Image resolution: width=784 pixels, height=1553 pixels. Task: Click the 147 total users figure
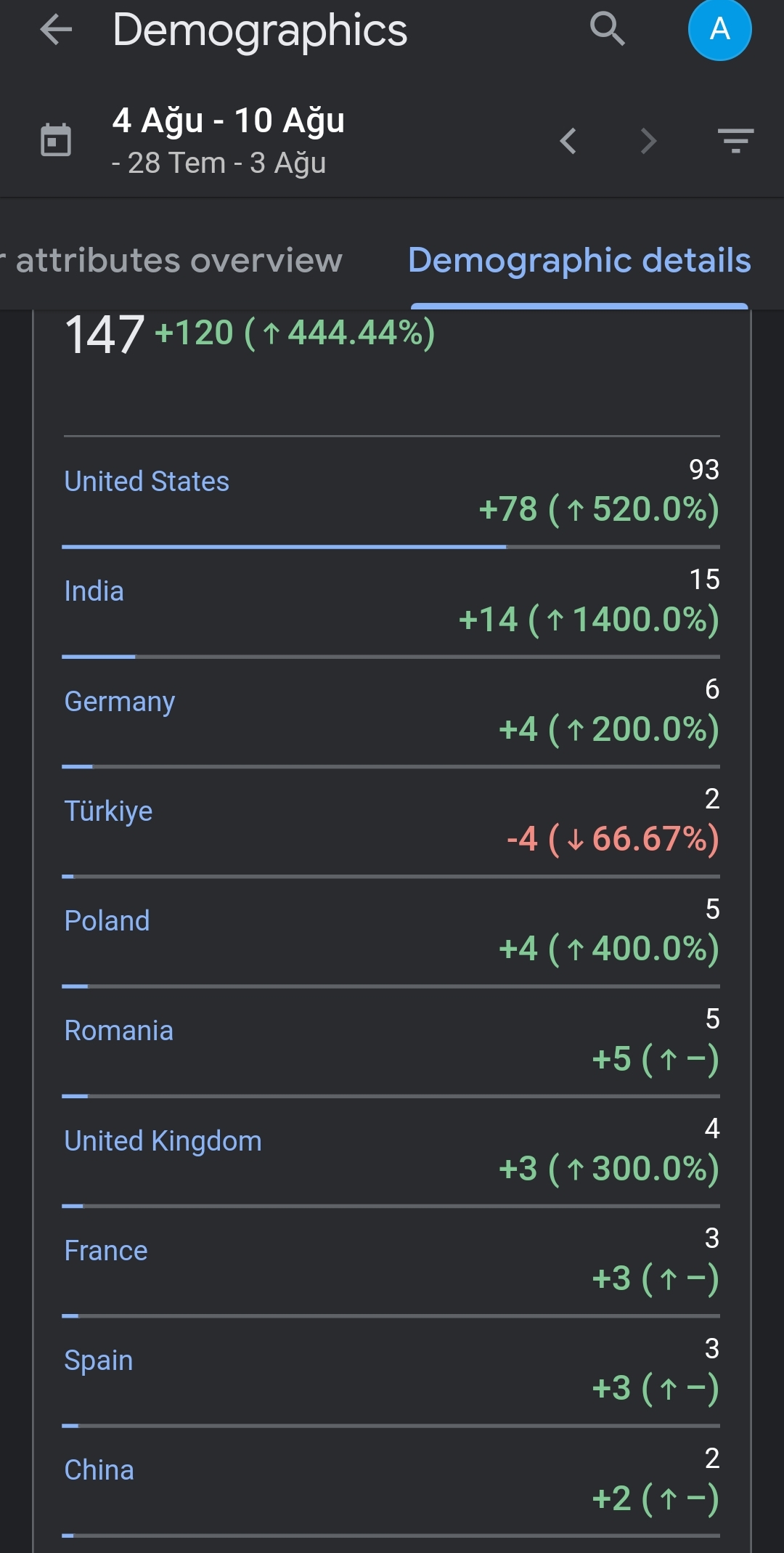pos(105,335)
